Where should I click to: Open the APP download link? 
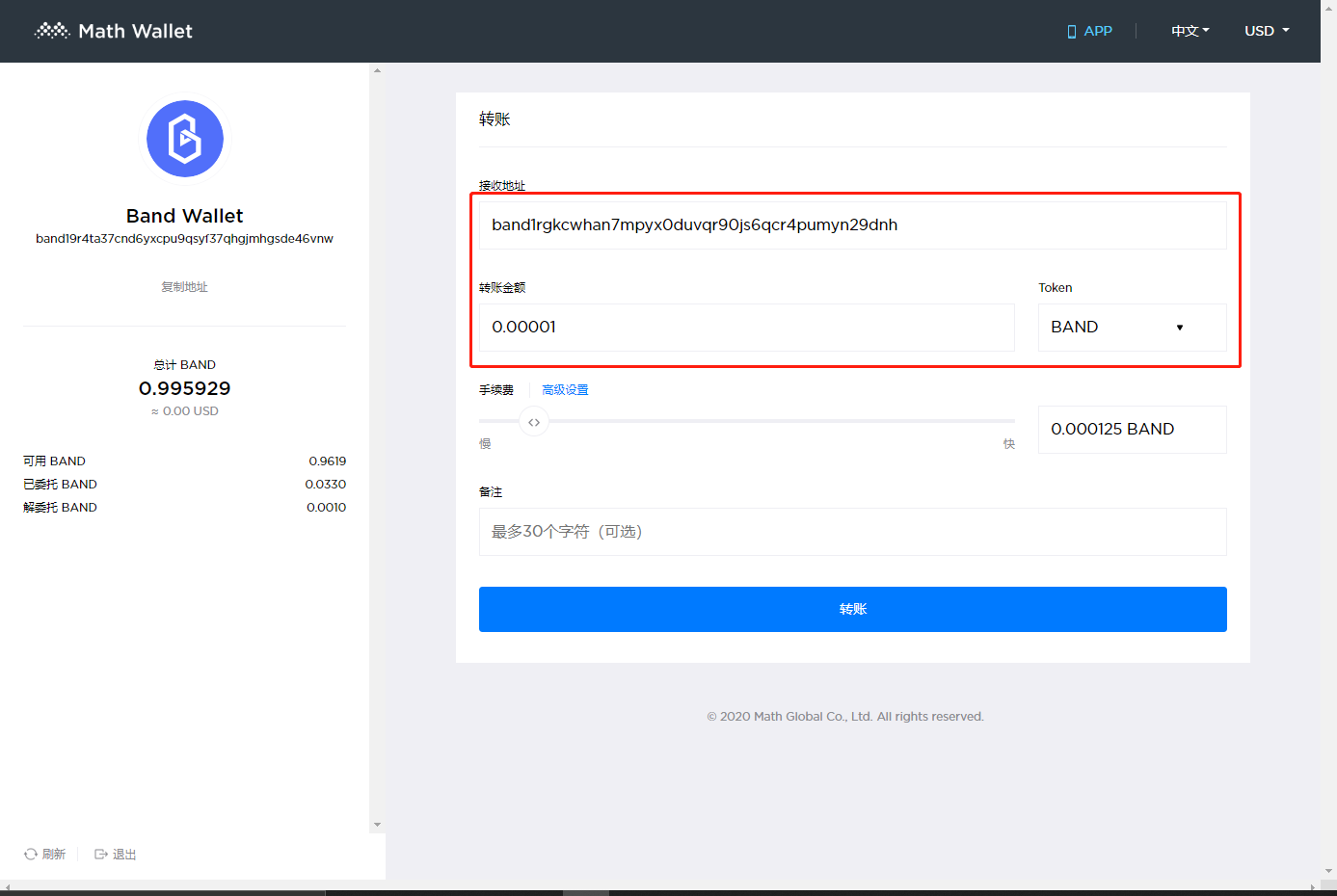click(x=1089, y=31)
